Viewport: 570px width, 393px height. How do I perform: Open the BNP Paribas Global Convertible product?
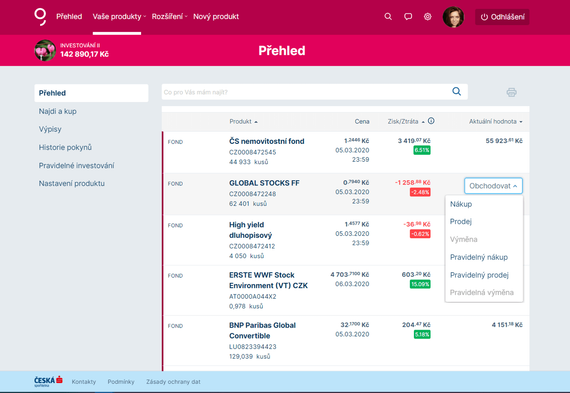262,330
